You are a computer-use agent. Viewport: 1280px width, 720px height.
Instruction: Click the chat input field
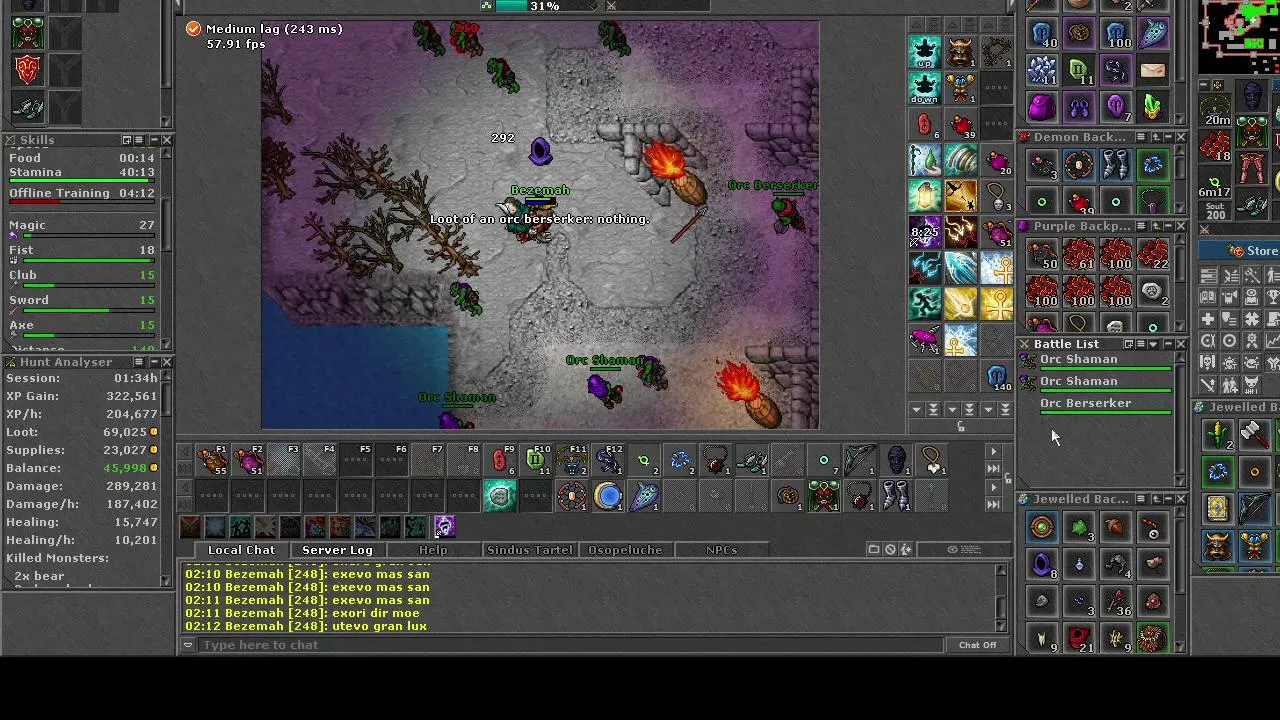(571, 645)
